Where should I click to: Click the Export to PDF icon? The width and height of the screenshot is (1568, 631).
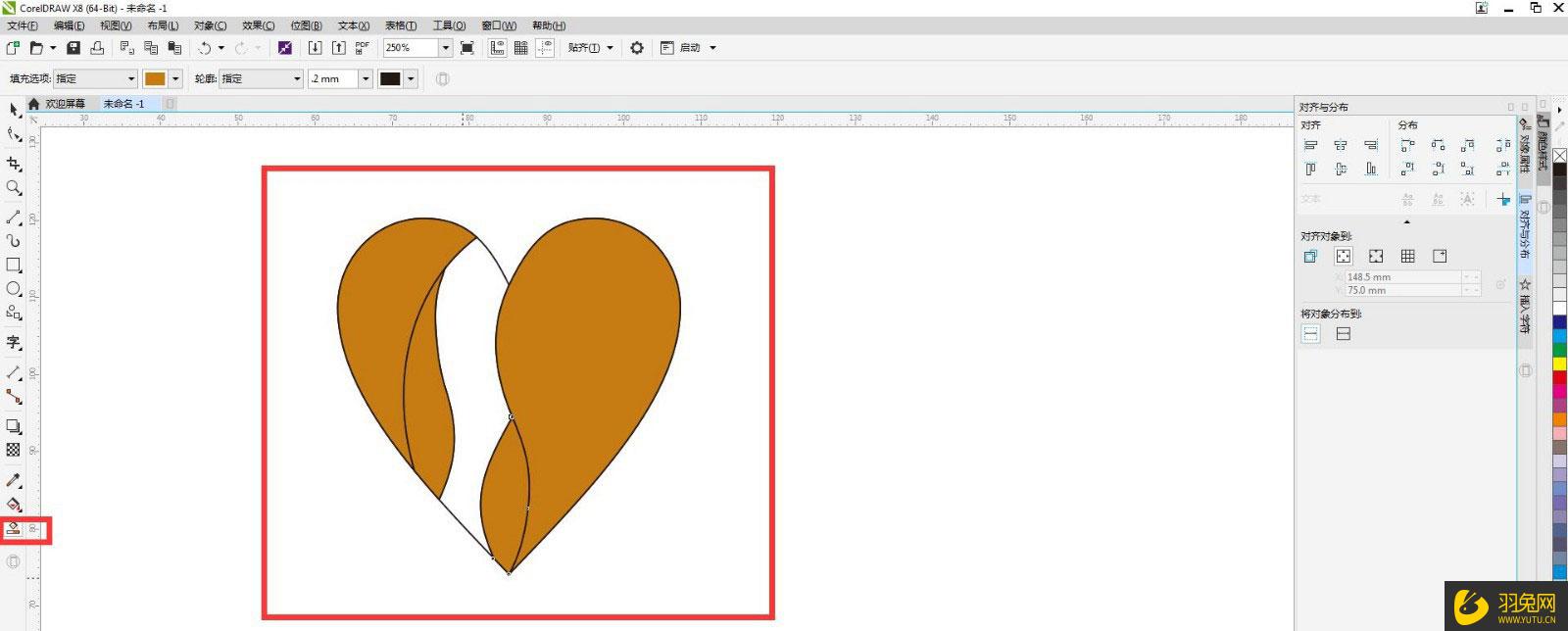point(363,48)
